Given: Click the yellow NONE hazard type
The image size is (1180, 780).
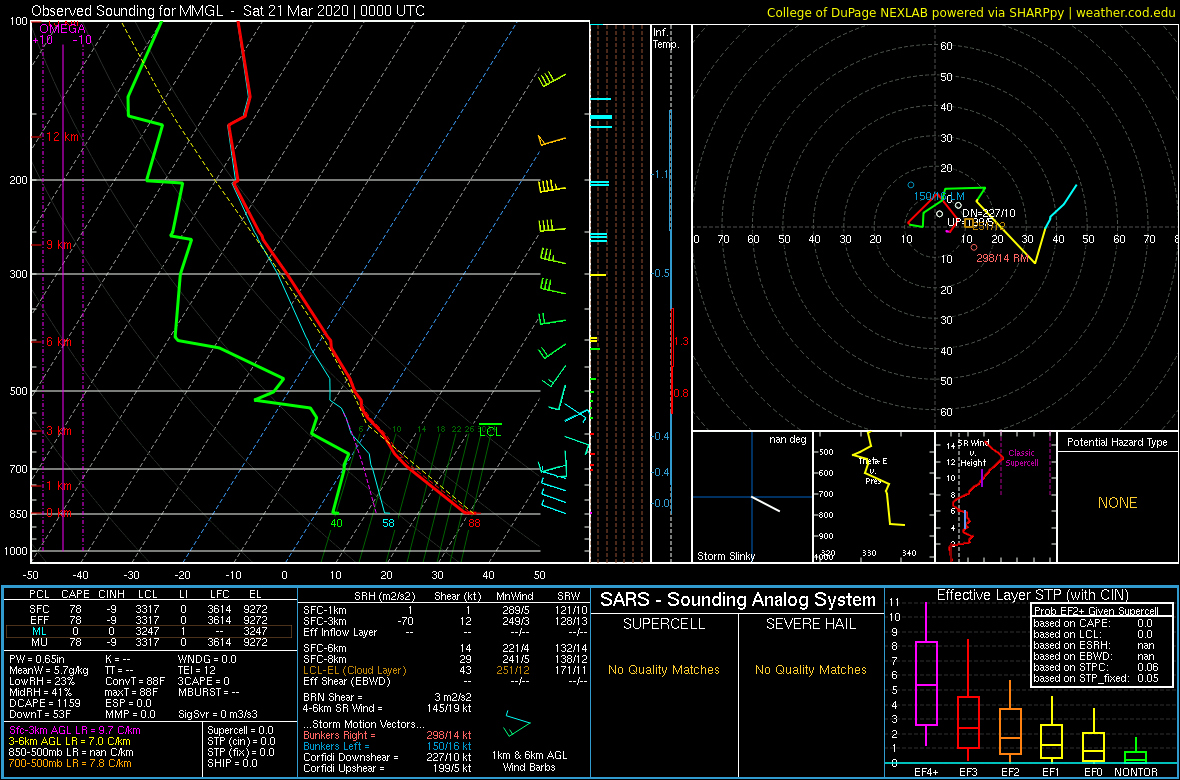Looking at the screenshot, I should (1117, 503).
